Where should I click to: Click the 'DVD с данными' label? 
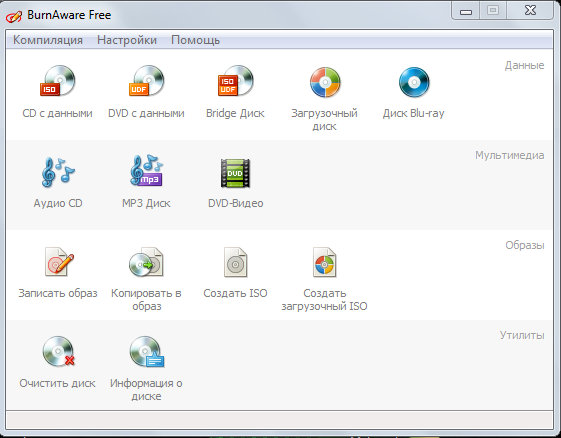[x=146, y=113]
